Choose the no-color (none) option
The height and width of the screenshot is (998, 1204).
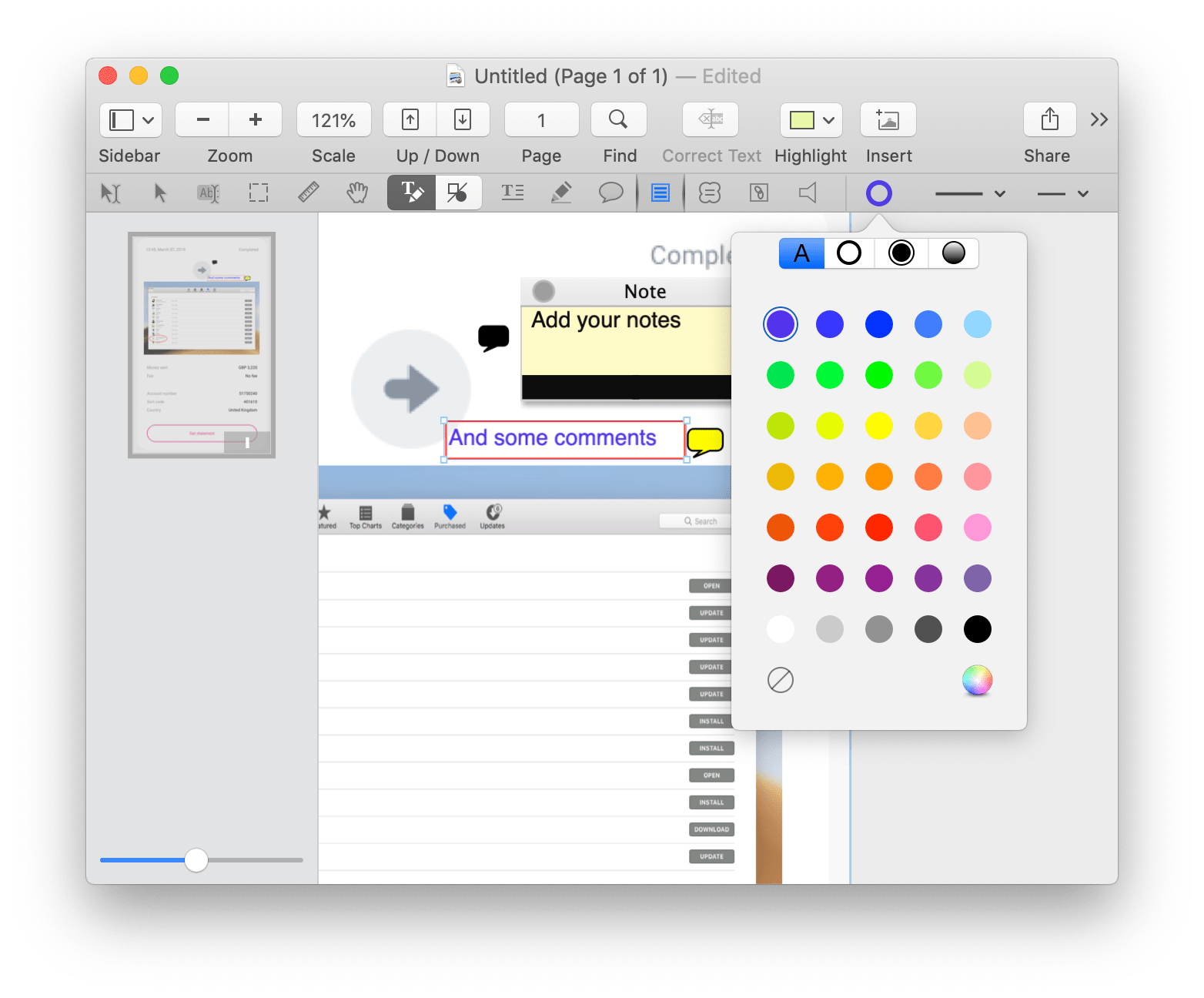[x=780, y=680]
